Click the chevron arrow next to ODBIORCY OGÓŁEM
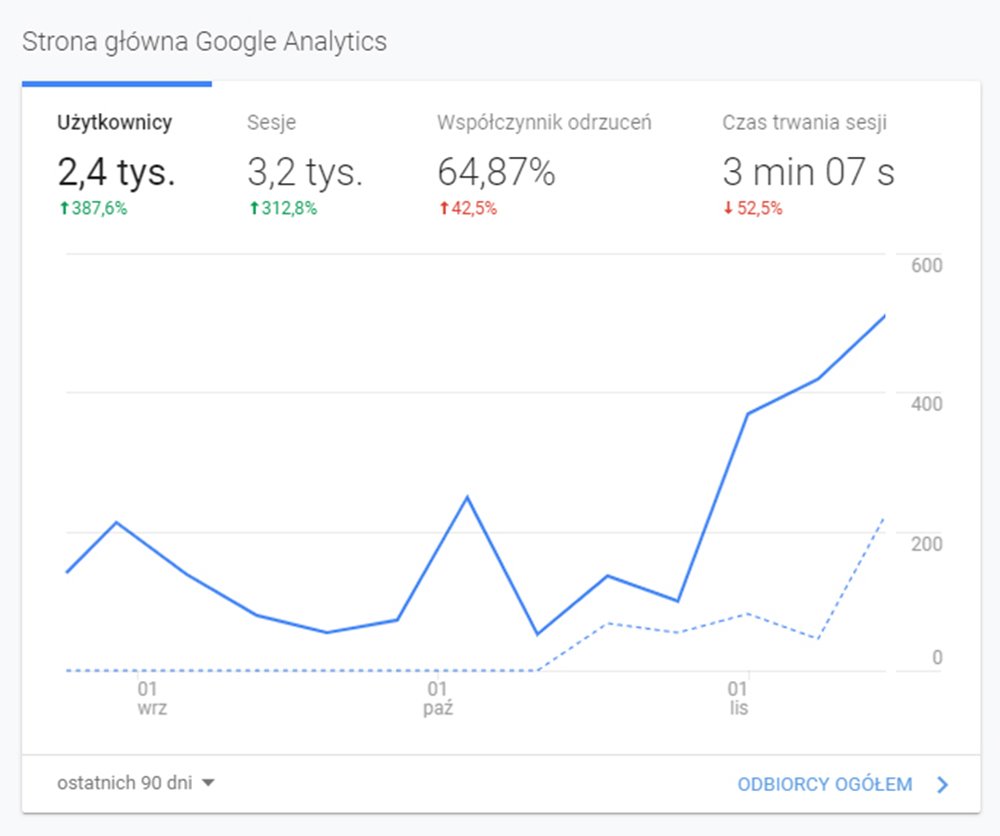Viewport: 1000px width, 836px height. click(x=941, y=785)
